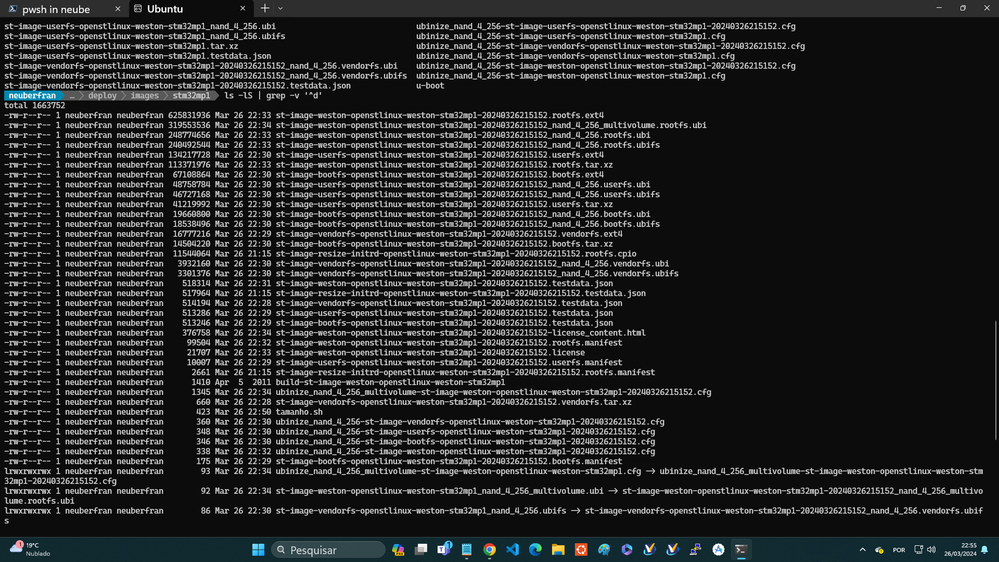This screenshot has width=999, height=562.
Task: Click the 22:50 timestamp on tamanho.sh row
Action: pos(259,412)
